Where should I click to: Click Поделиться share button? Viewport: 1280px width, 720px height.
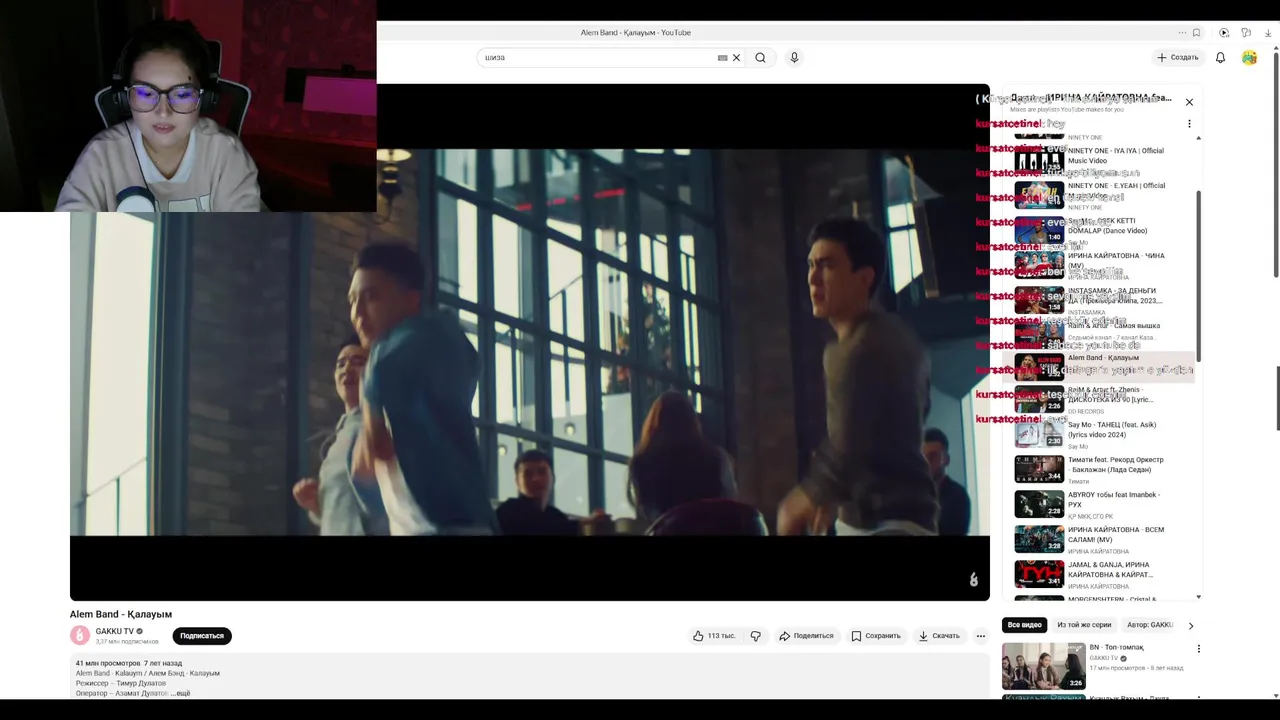pyautogui.click(x=806, y=636)
